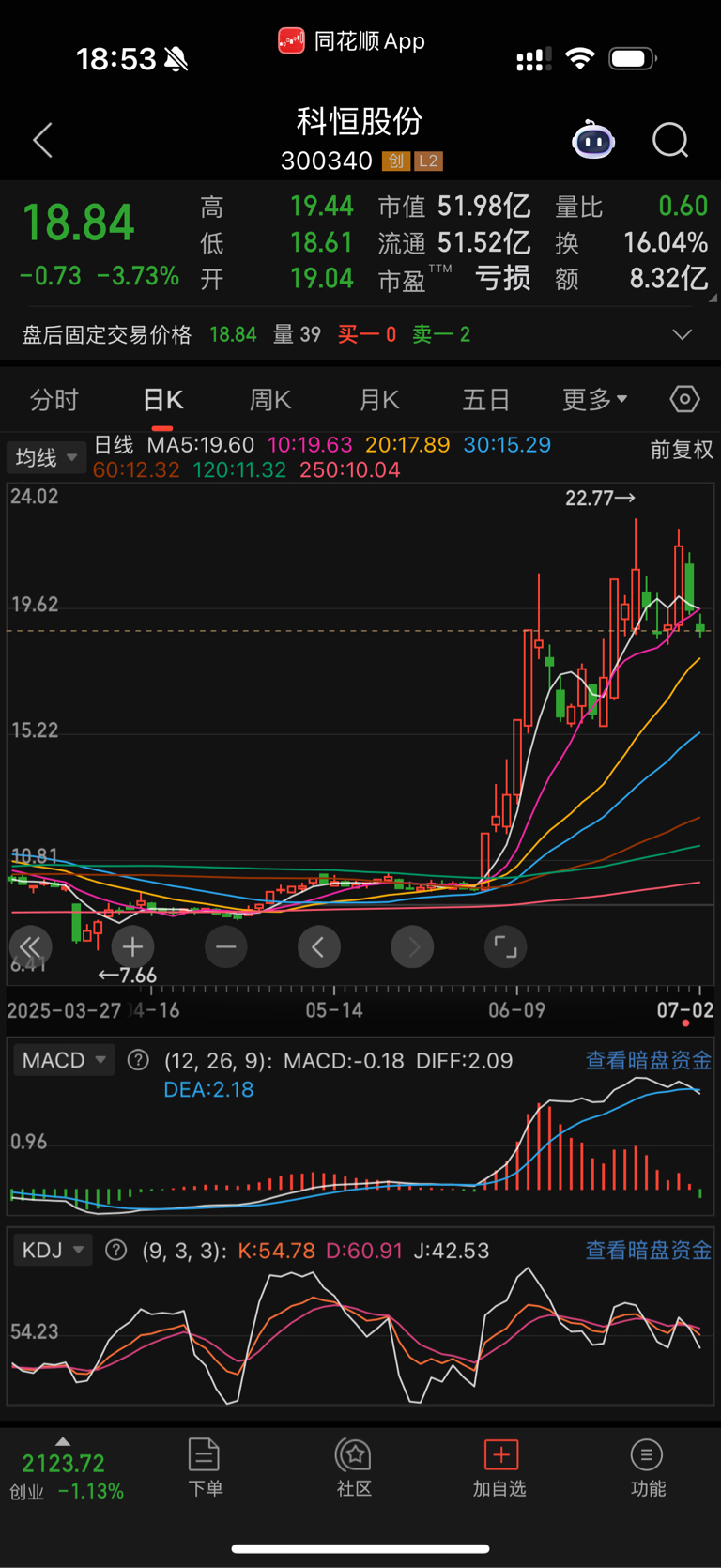Tap the DEA:2.18 indicator value

(208, 1089)
